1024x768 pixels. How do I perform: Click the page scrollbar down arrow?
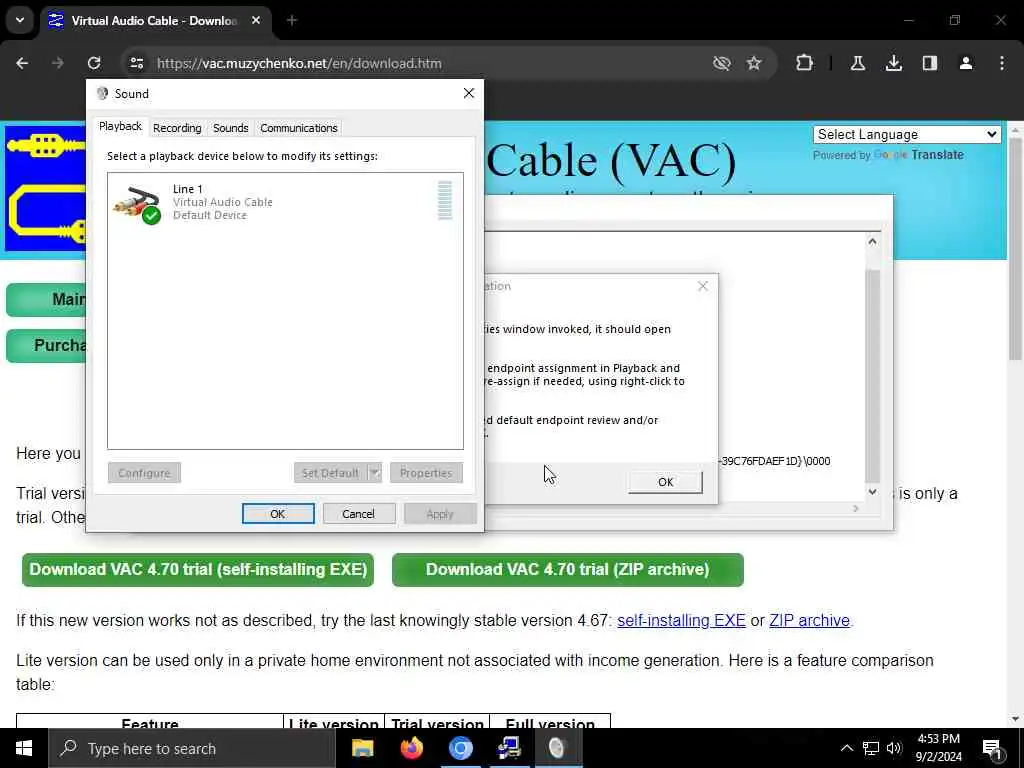1016,719
